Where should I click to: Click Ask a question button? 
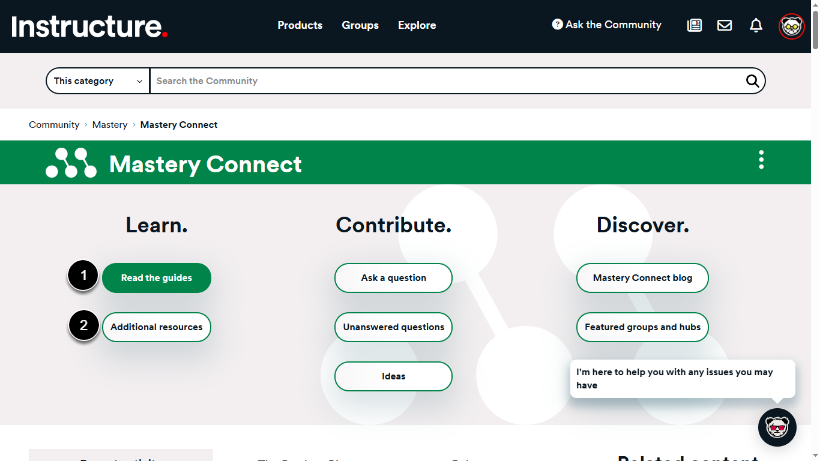(393, 278)
